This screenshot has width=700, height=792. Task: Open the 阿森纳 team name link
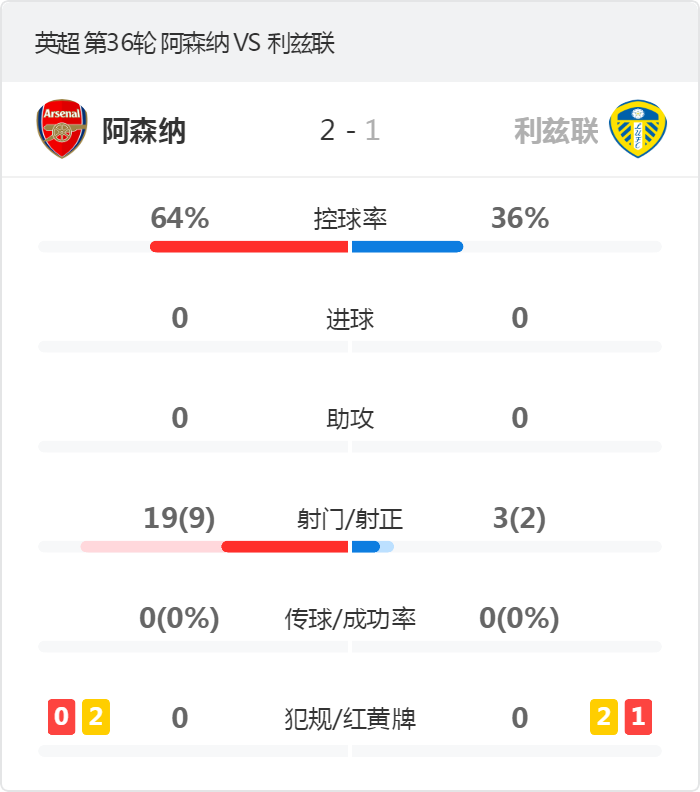(144, 131)
